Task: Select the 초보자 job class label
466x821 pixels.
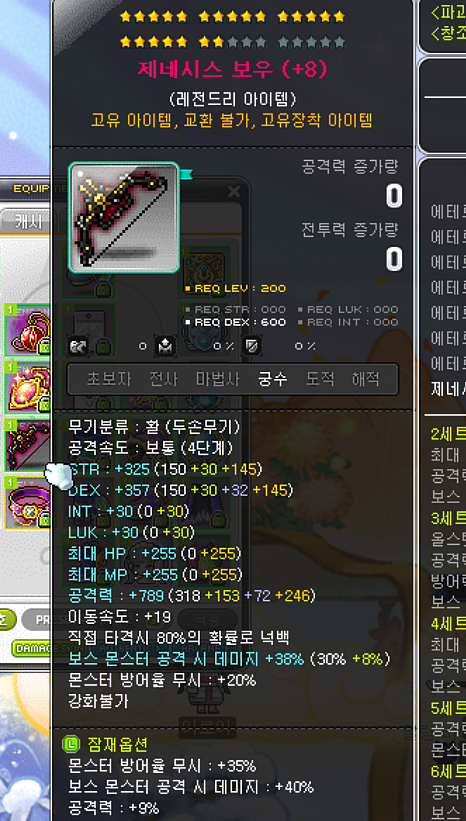Action: pyautogui.click(x=108, y=379)
